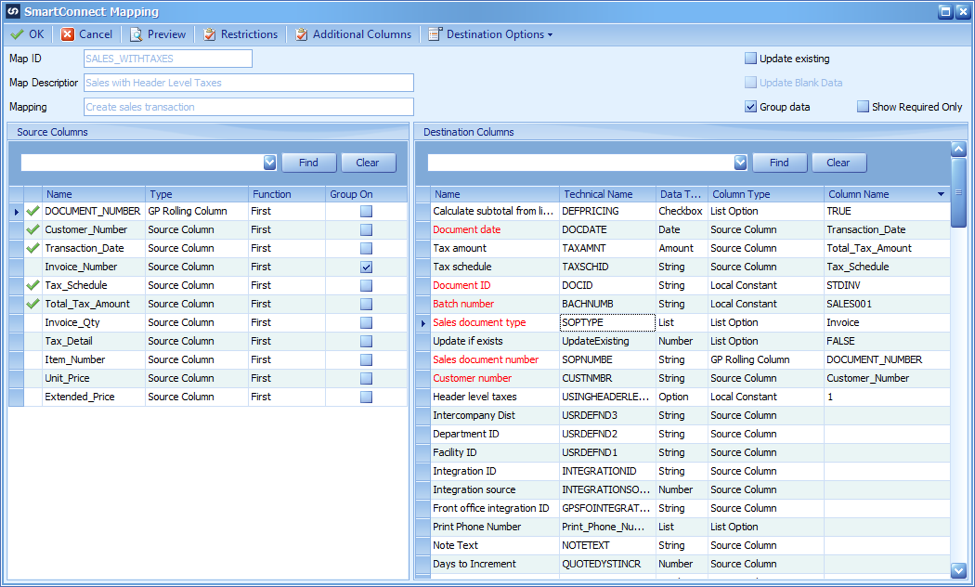This screenshot has height=587, width=975.
Task: Select the Days to Increment destination row
Action: [x=683, y=564]
